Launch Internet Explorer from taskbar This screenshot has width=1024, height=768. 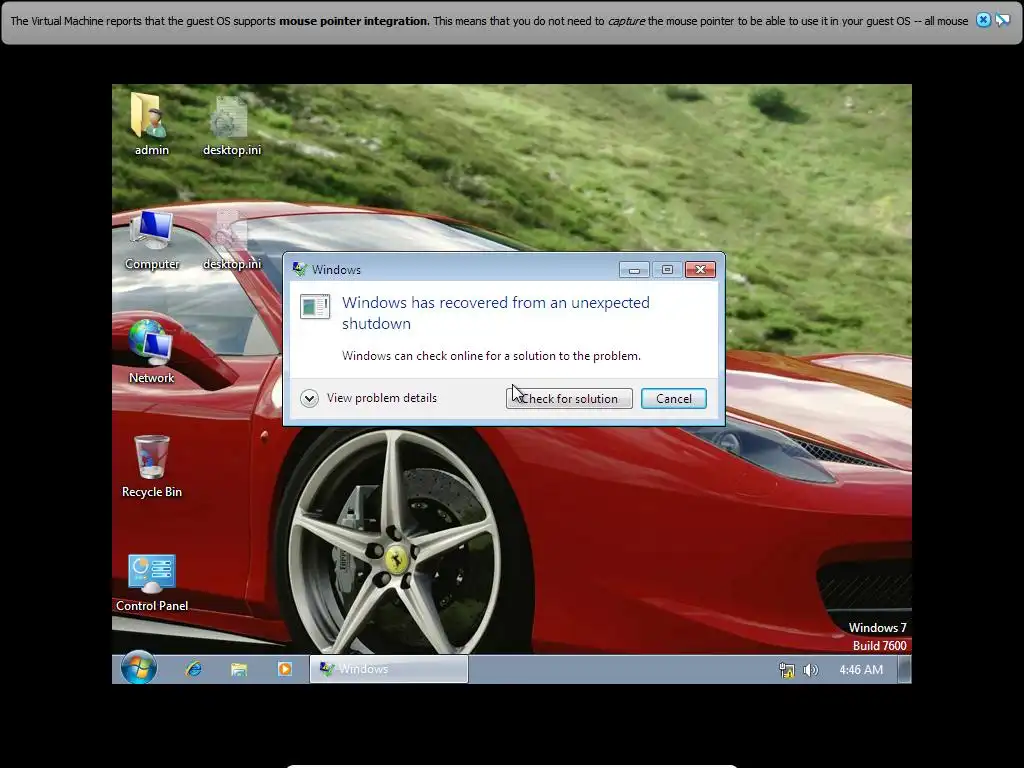point(193,669)
